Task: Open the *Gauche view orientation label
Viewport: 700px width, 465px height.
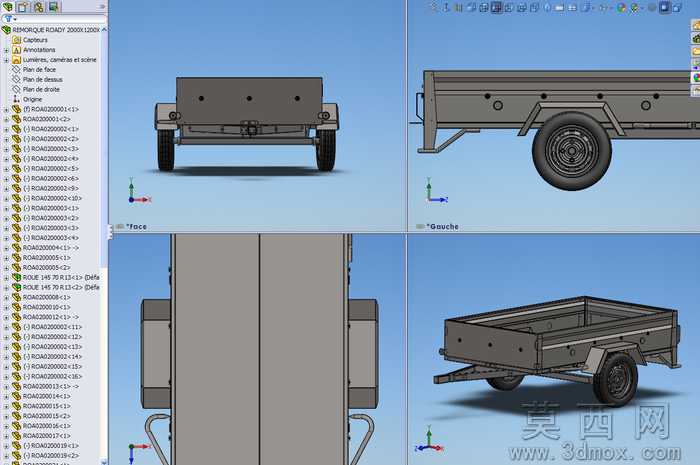Action: click(x=442, y=227)
